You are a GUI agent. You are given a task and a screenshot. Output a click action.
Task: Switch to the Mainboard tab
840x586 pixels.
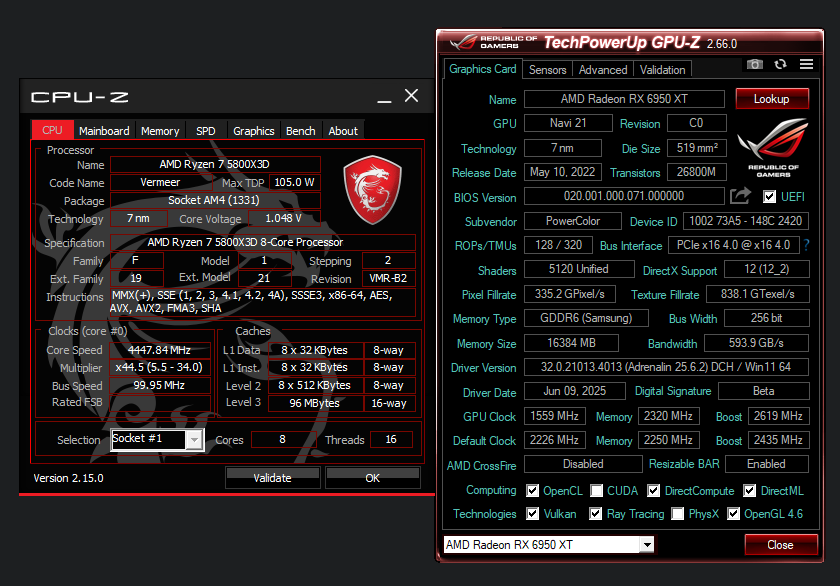click(104, 131)
